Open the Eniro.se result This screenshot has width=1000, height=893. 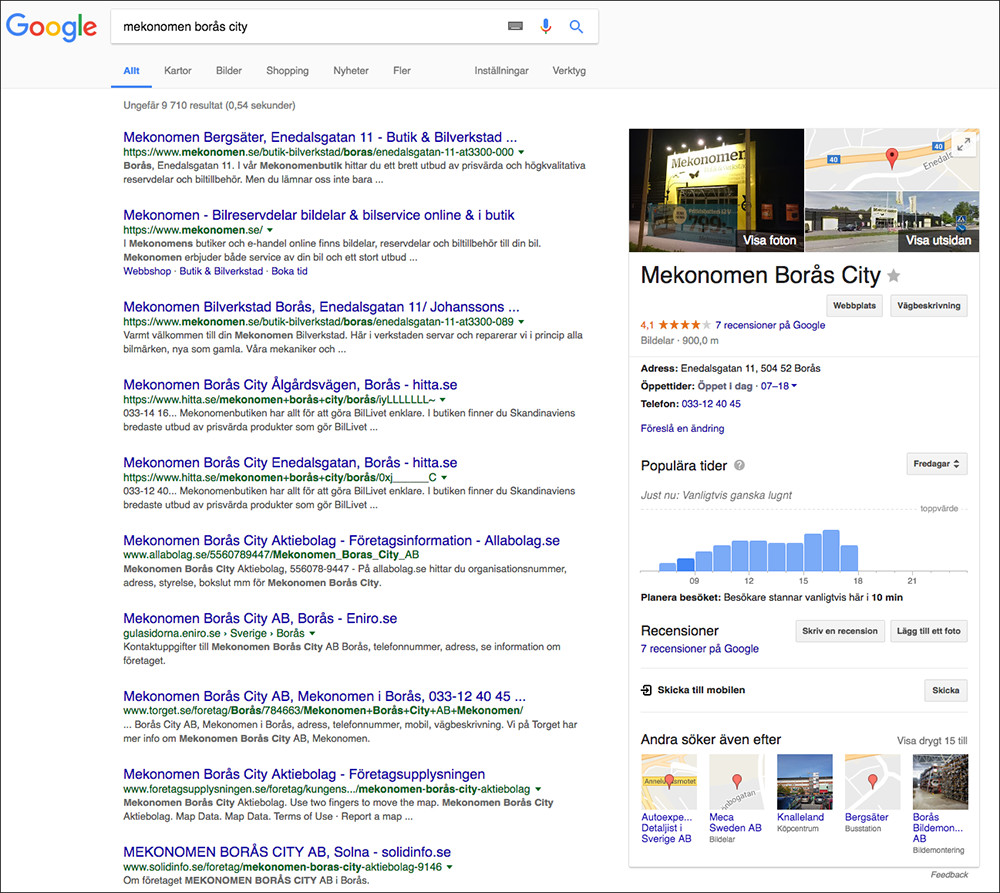(260, 618)
